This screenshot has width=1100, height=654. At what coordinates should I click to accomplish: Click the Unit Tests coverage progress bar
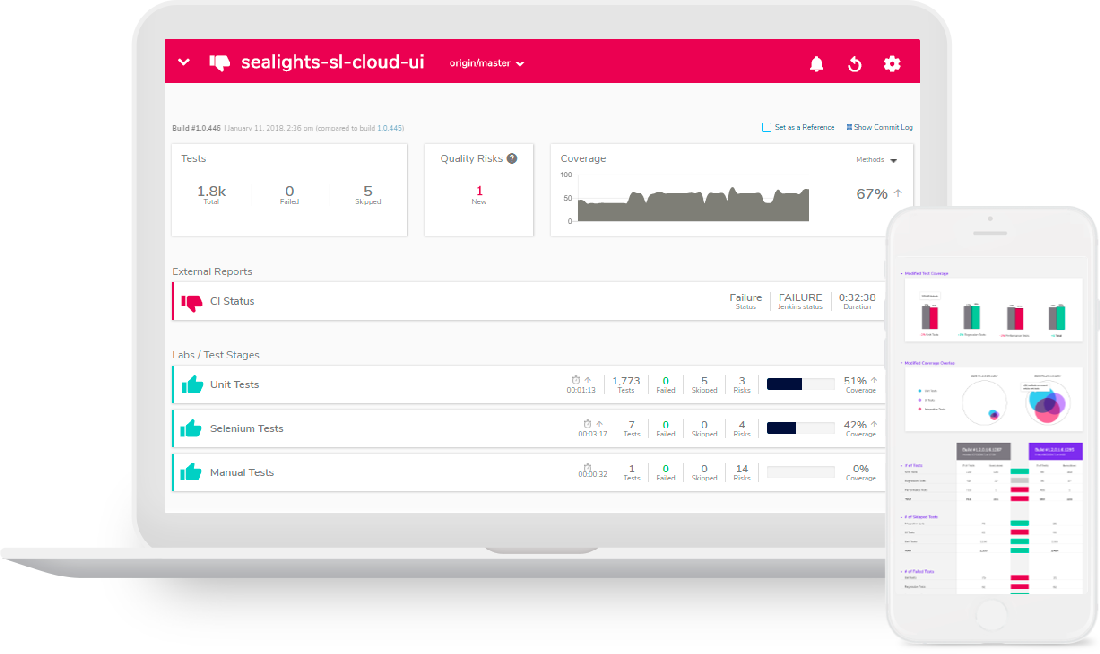[x=800, y=384]
